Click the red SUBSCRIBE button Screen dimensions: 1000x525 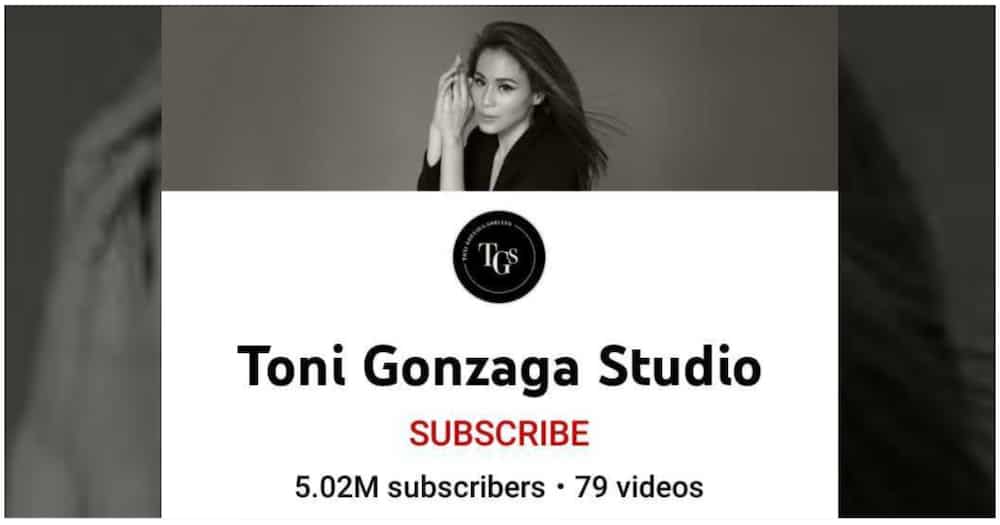coord(499,433)
